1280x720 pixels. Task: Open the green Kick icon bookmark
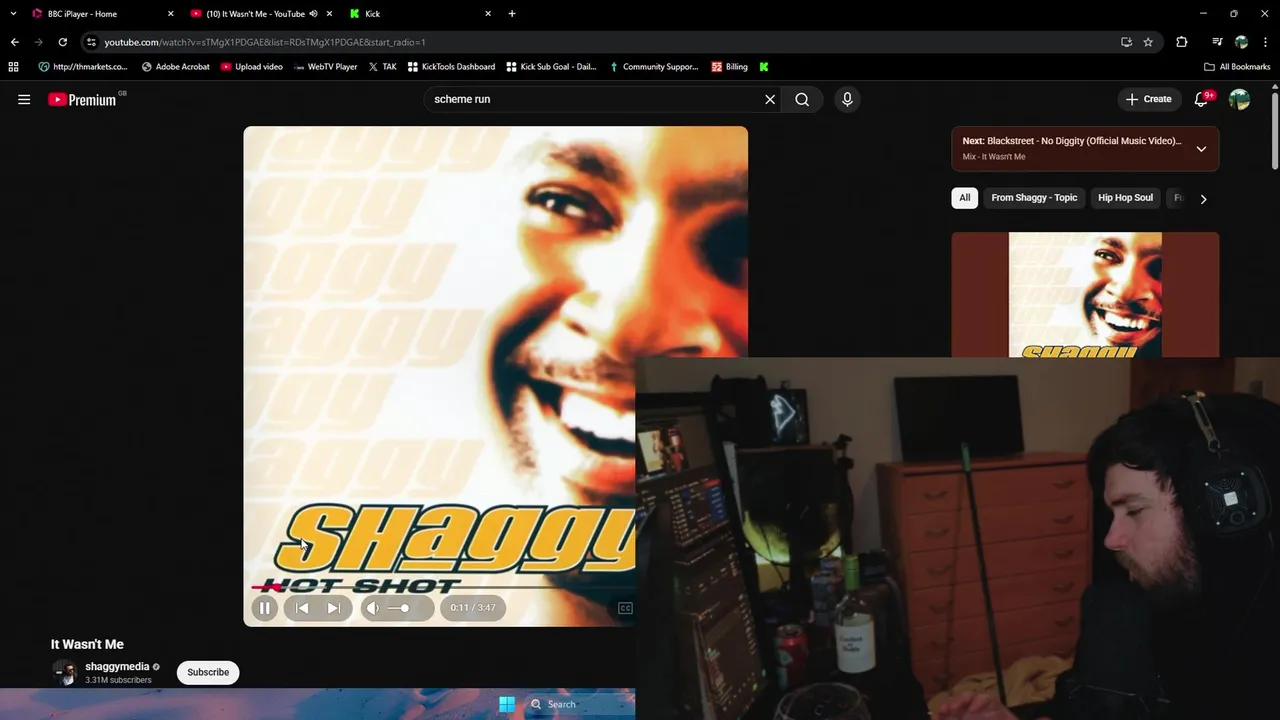pos(764,67)
